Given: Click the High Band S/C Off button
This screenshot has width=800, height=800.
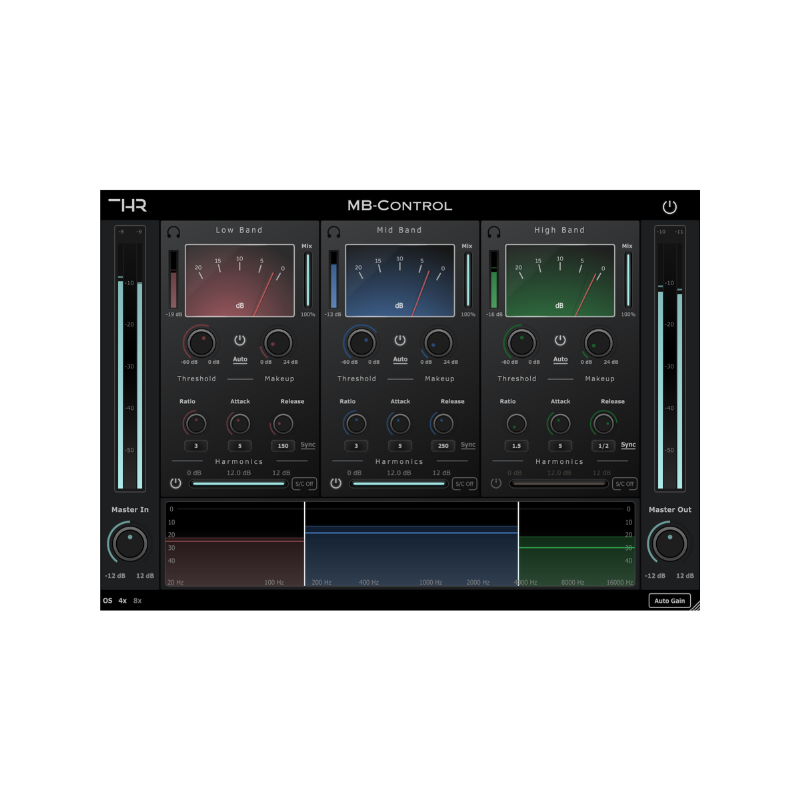Looking at the screenshot, I should tap(626, 482).
